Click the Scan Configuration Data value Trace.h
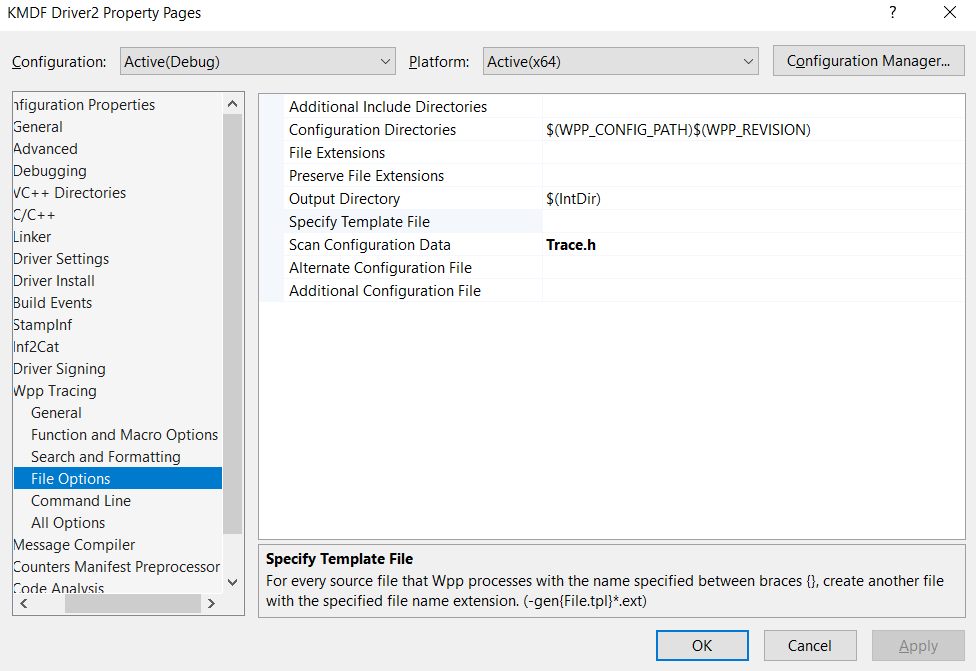This screenshot has width=976, height=671. coord(571,244)
